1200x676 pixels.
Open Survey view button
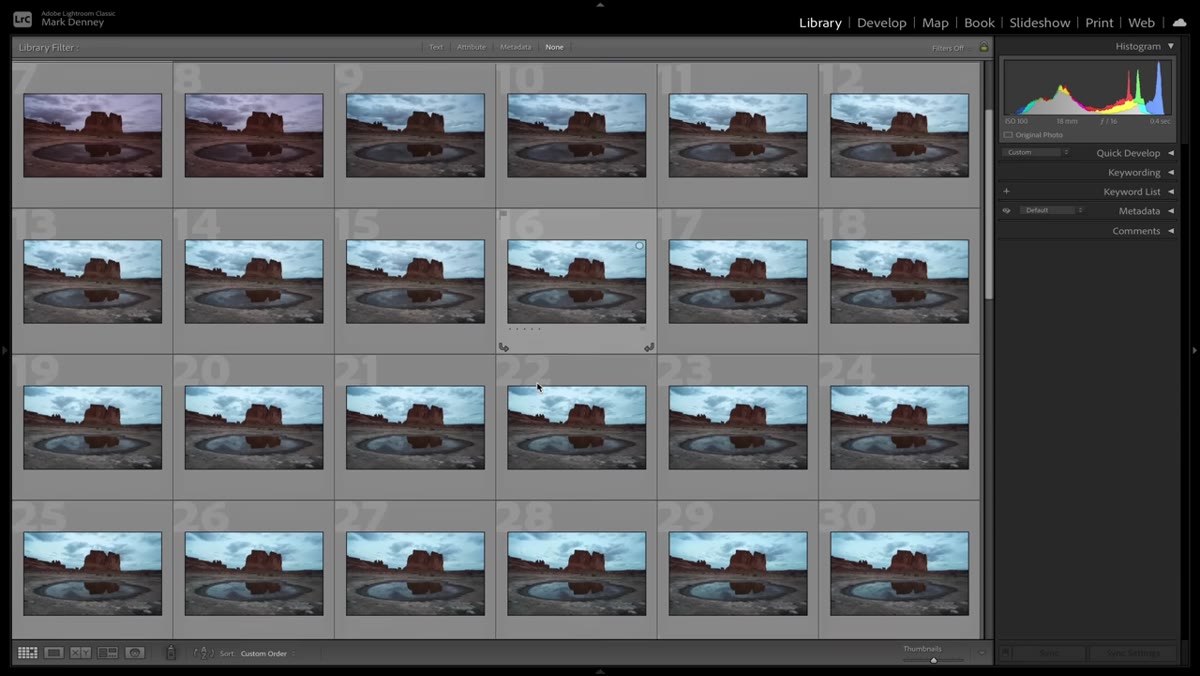point(108,653)
